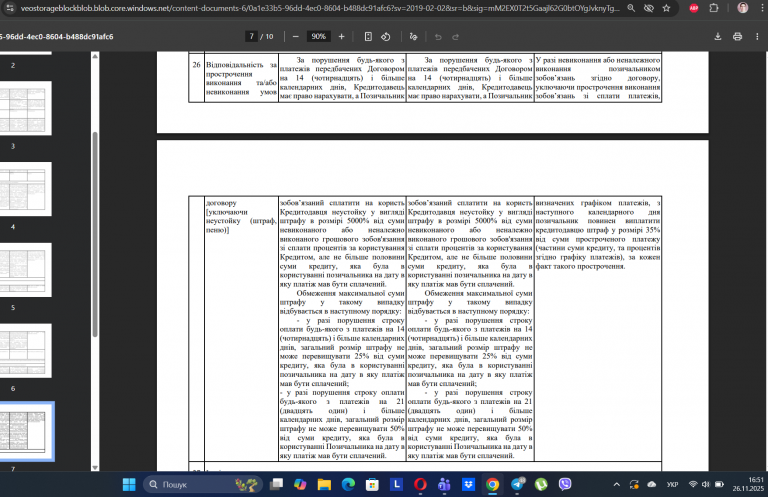This screenshot has width=768, height=497.
Task: Click the taskbar search box 'Пошук'
Action: (x=203, y=484)
